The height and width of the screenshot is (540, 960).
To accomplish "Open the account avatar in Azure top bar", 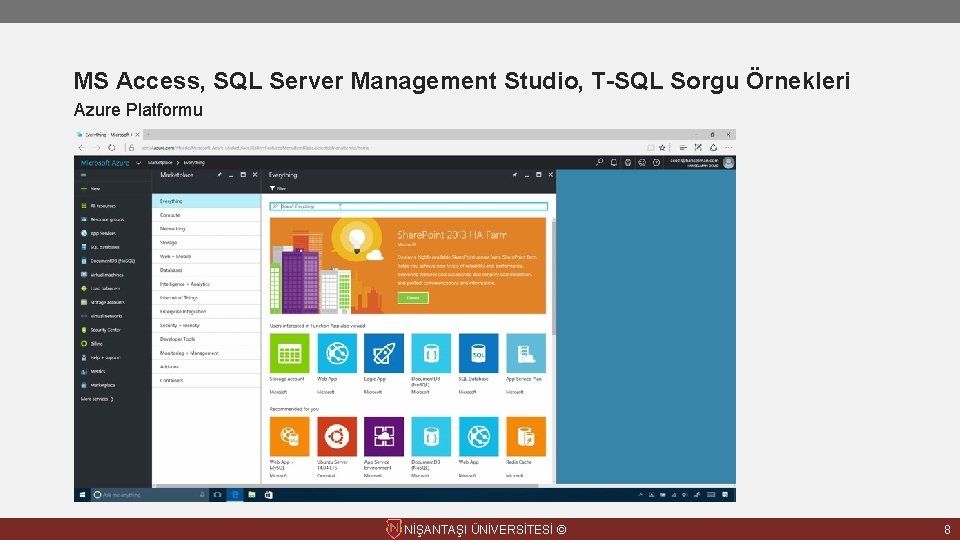I will coord(728,162).
